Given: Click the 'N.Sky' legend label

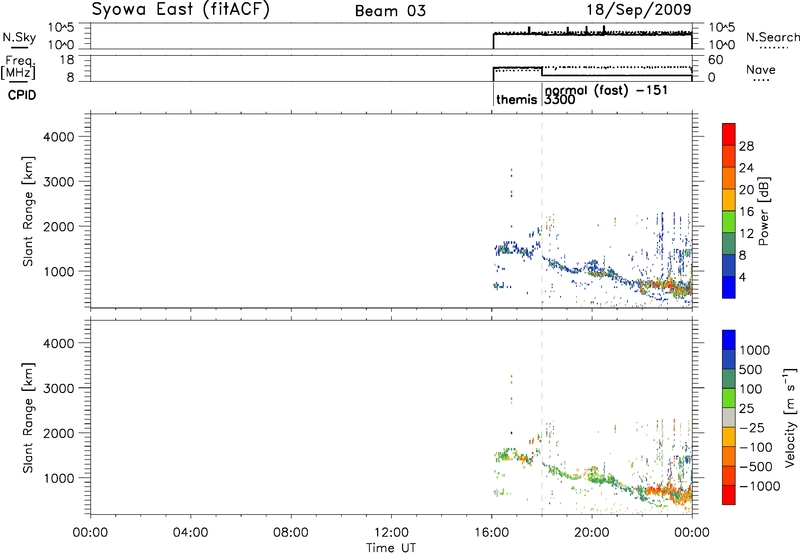Looking at the screenshot, I should pyautogui.click(x=19, y=37).
